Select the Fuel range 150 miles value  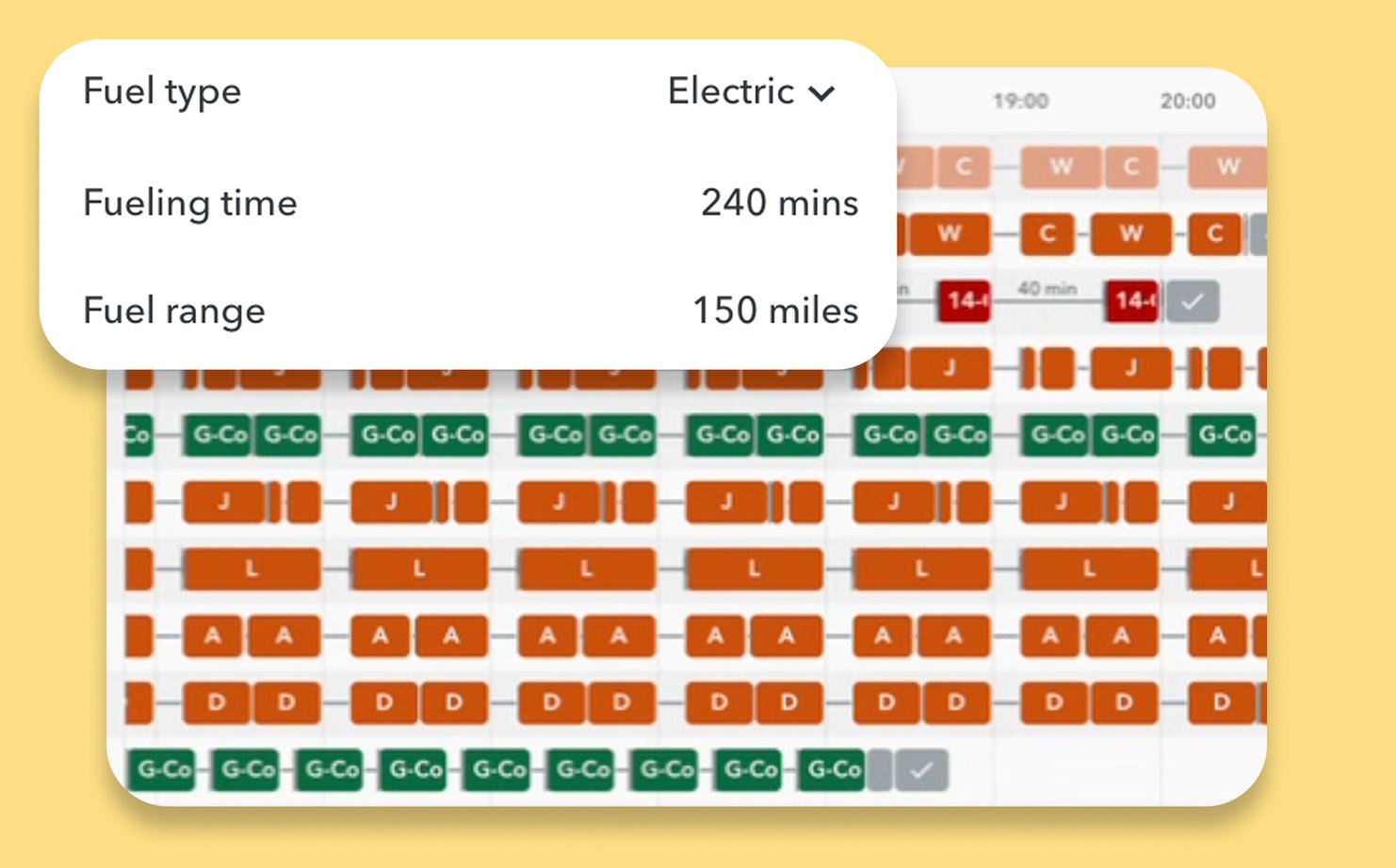pos(775,310)
